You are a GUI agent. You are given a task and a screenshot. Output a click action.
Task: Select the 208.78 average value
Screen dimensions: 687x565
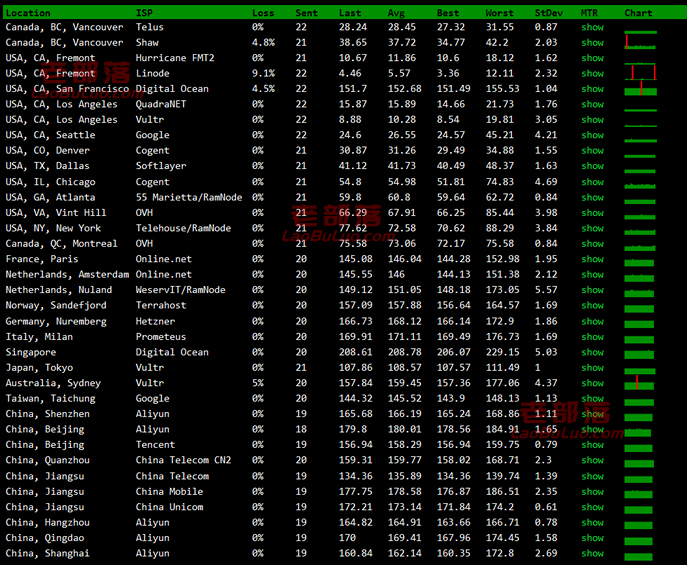click(404, 352)
